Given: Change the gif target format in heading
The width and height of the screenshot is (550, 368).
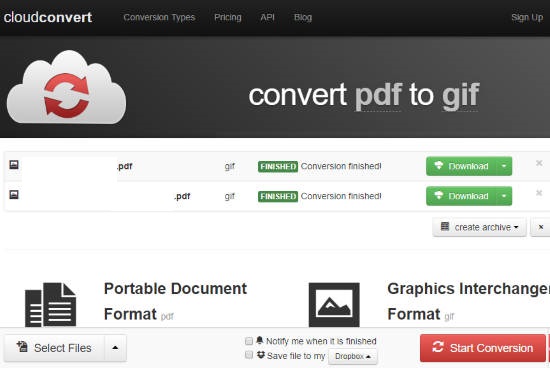Looking at the screenshot, I should [x=460, y=95].
